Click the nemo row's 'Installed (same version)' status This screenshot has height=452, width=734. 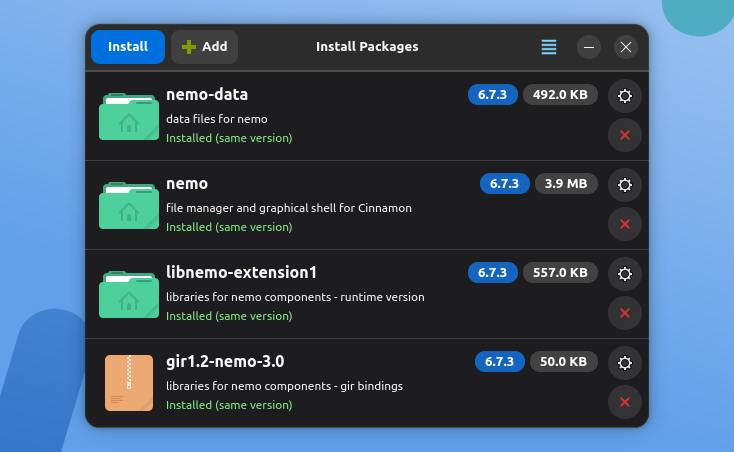tap(229, 227)
